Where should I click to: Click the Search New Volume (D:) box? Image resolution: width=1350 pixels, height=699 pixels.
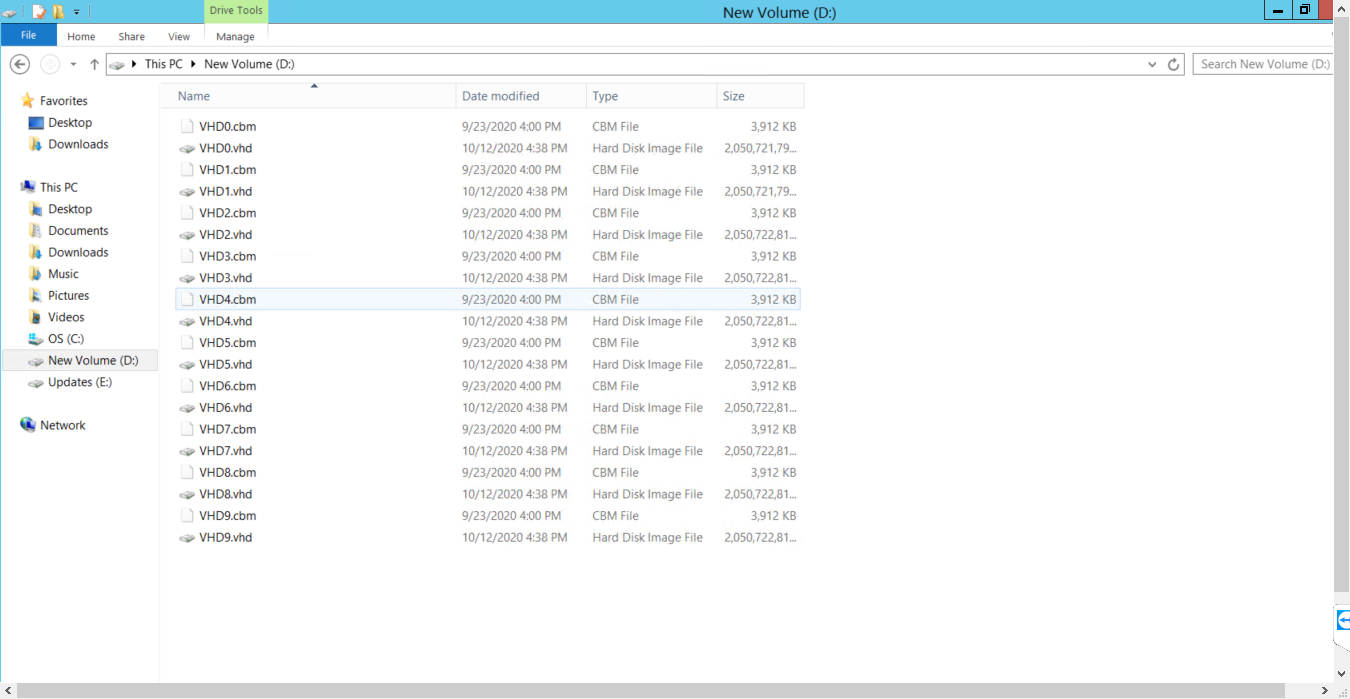(x=1264, y=64)
